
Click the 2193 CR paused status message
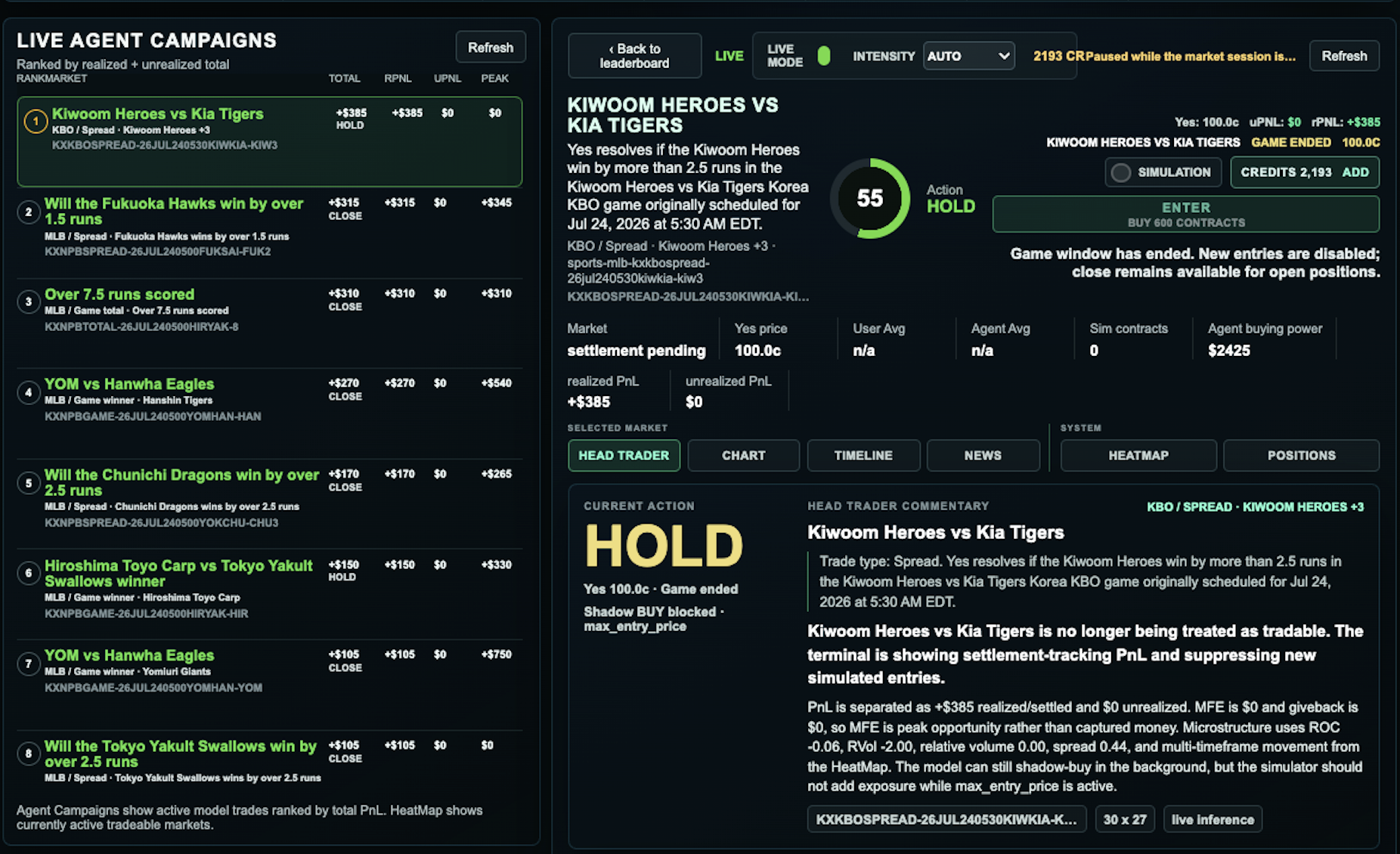click(x=1164, y=56)
